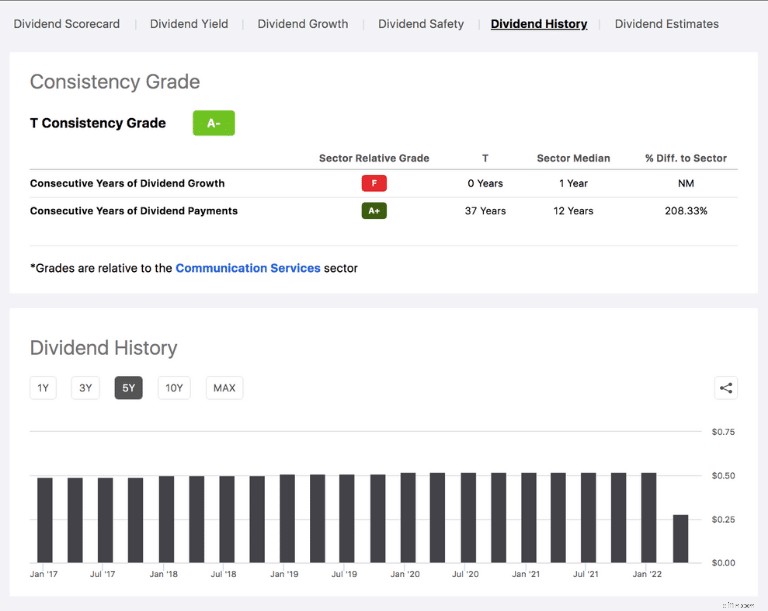Open the Dividend Scorecard tab
Screen dimensions: 768x611
coord(67,24)
